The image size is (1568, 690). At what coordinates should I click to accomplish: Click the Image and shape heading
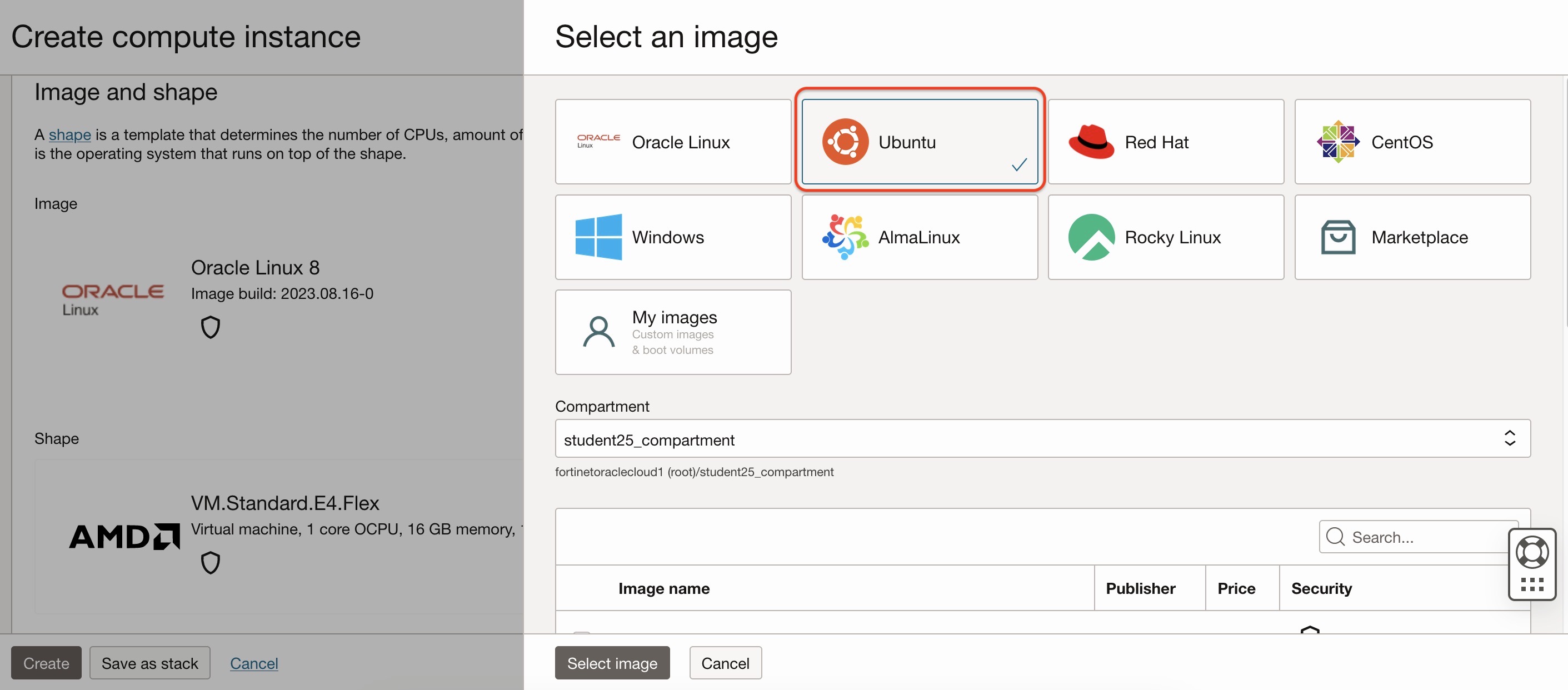pyautogui.click(x=126, y=92)
